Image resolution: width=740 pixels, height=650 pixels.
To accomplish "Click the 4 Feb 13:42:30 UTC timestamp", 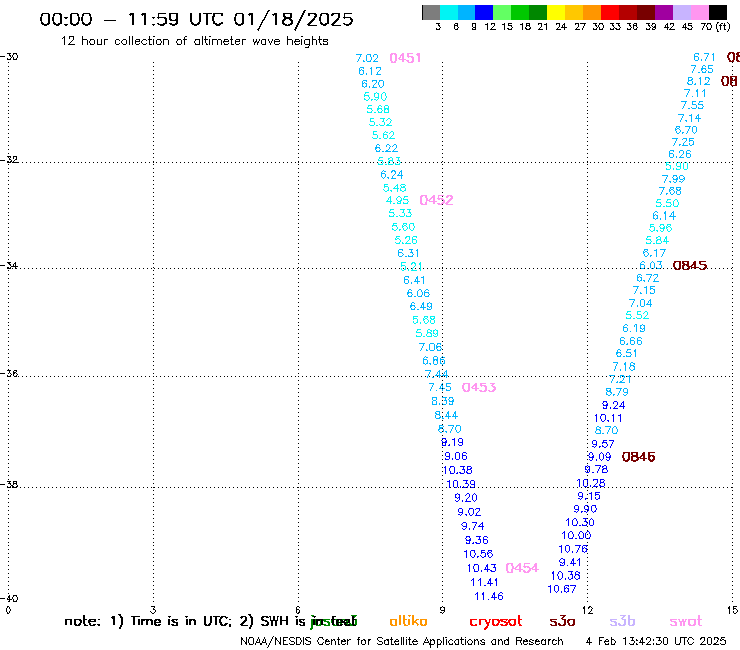I will pyautogui.click(x=656, y=641).
